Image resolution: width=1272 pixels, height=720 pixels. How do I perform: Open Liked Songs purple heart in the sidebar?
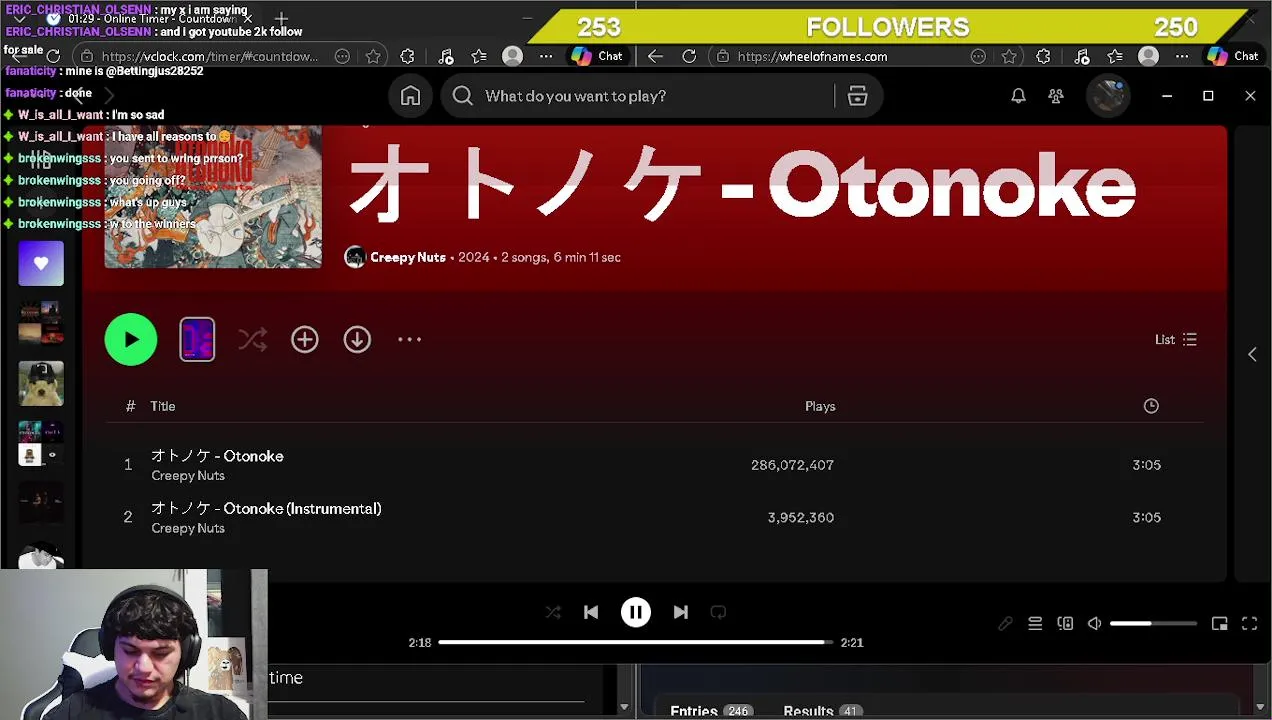pos(41,264)
